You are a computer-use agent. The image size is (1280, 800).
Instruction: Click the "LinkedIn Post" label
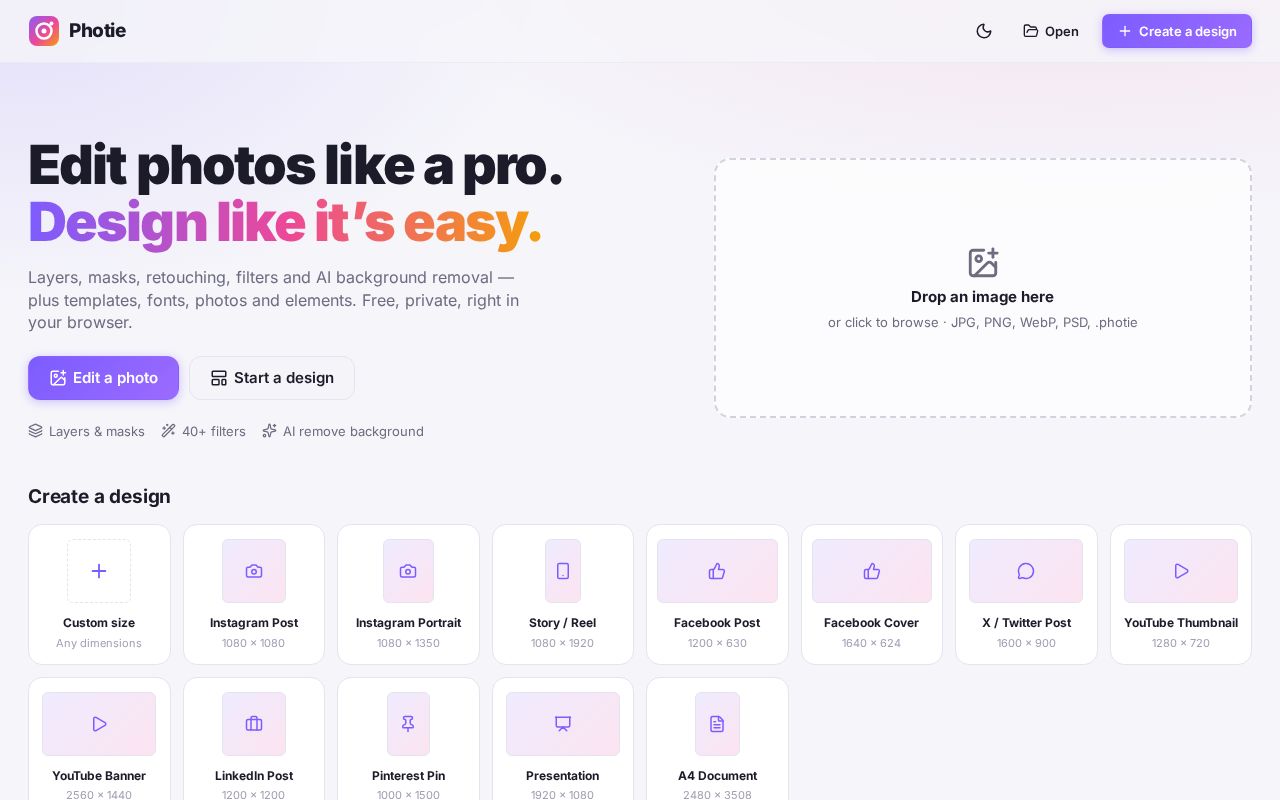click(x=254, y=776)
